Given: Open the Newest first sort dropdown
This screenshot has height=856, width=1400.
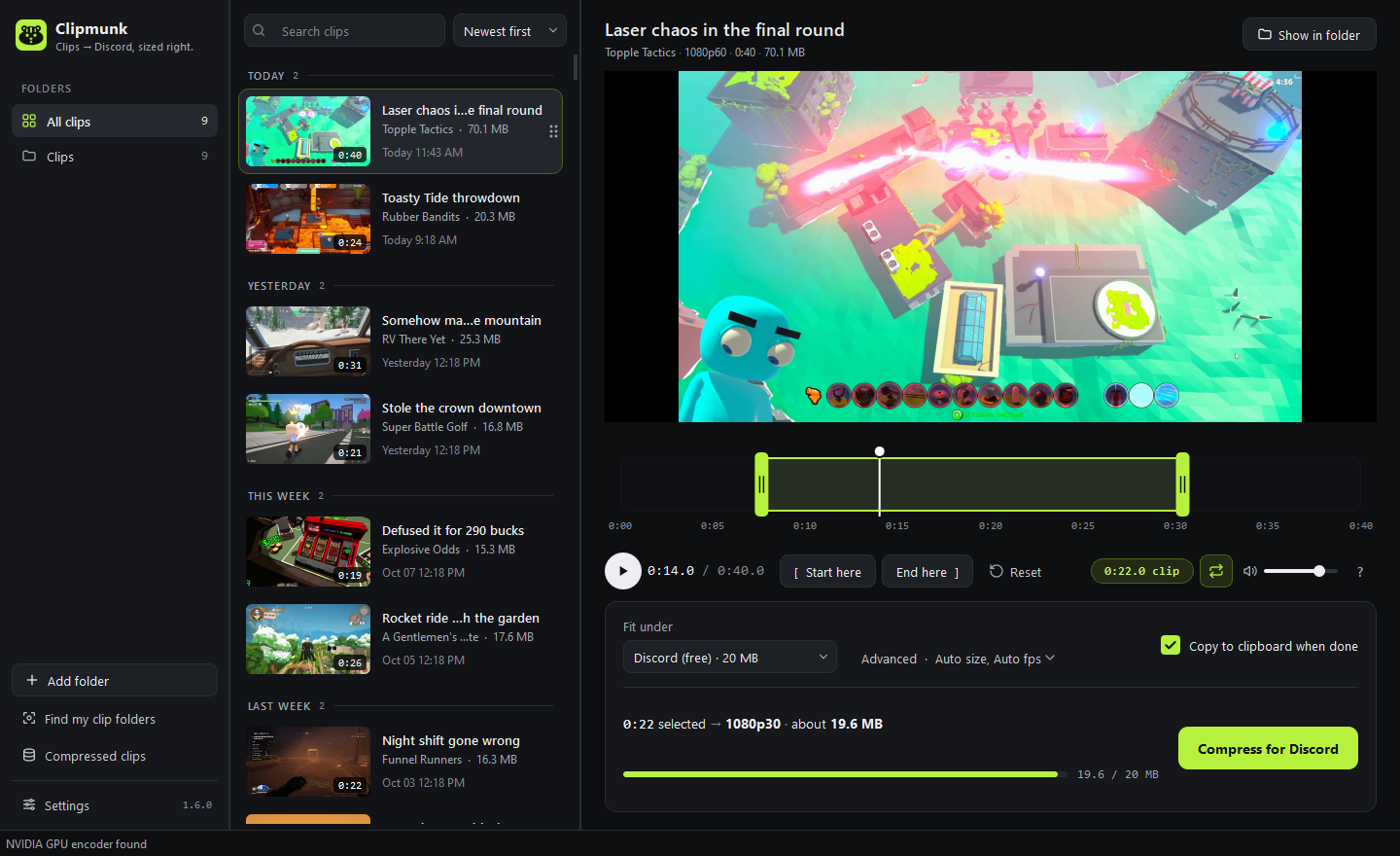Looking at the screenshot, I should (509, 31).
